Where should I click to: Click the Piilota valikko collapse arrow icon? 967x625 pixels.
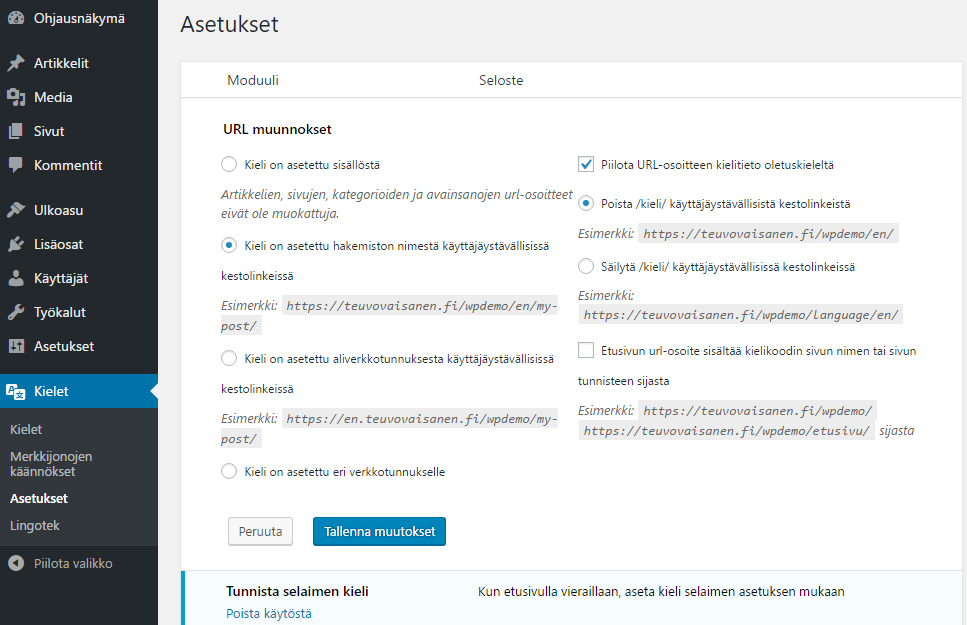tap(16, 563)
